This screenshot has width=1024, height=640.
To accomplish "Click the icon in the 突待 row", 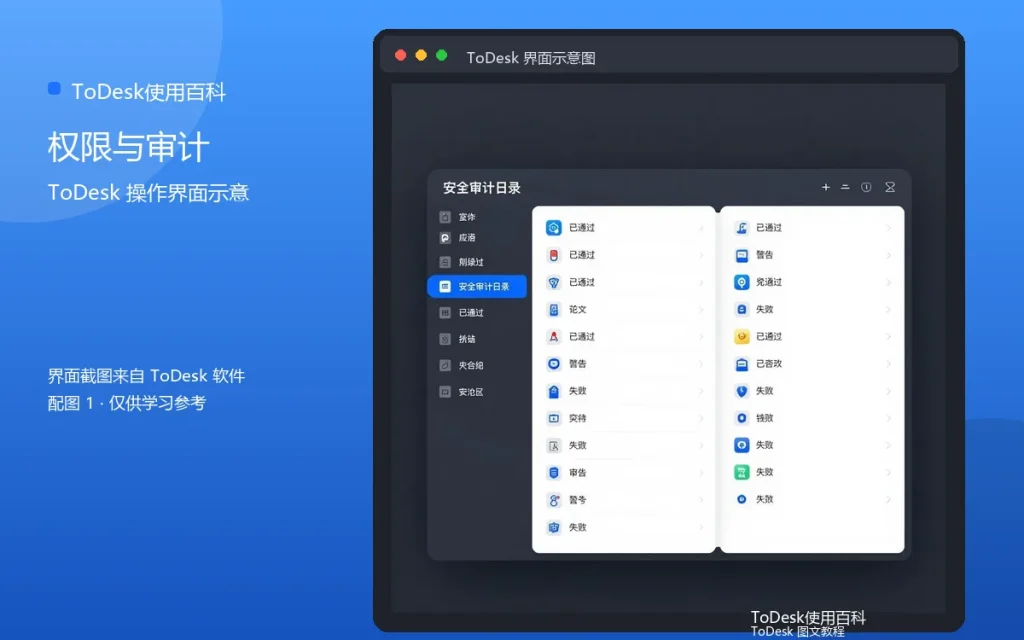I will click(x=554, y=419).
